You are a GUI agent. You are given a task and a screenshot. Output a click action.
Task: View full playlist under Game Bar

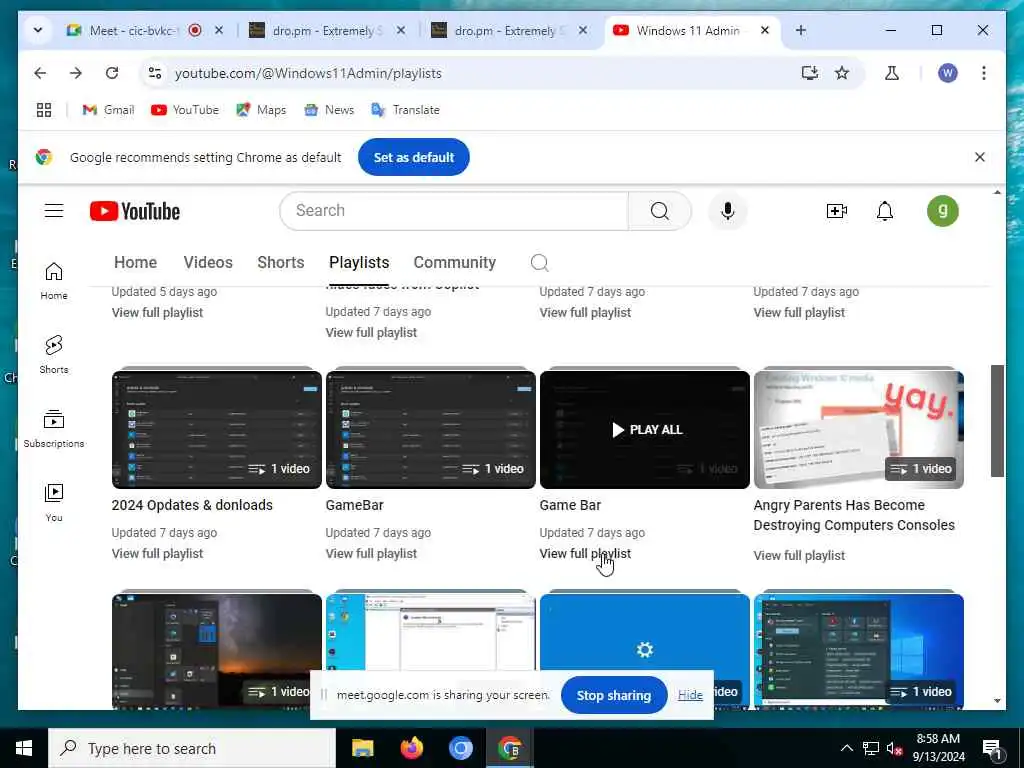[585, 554]
